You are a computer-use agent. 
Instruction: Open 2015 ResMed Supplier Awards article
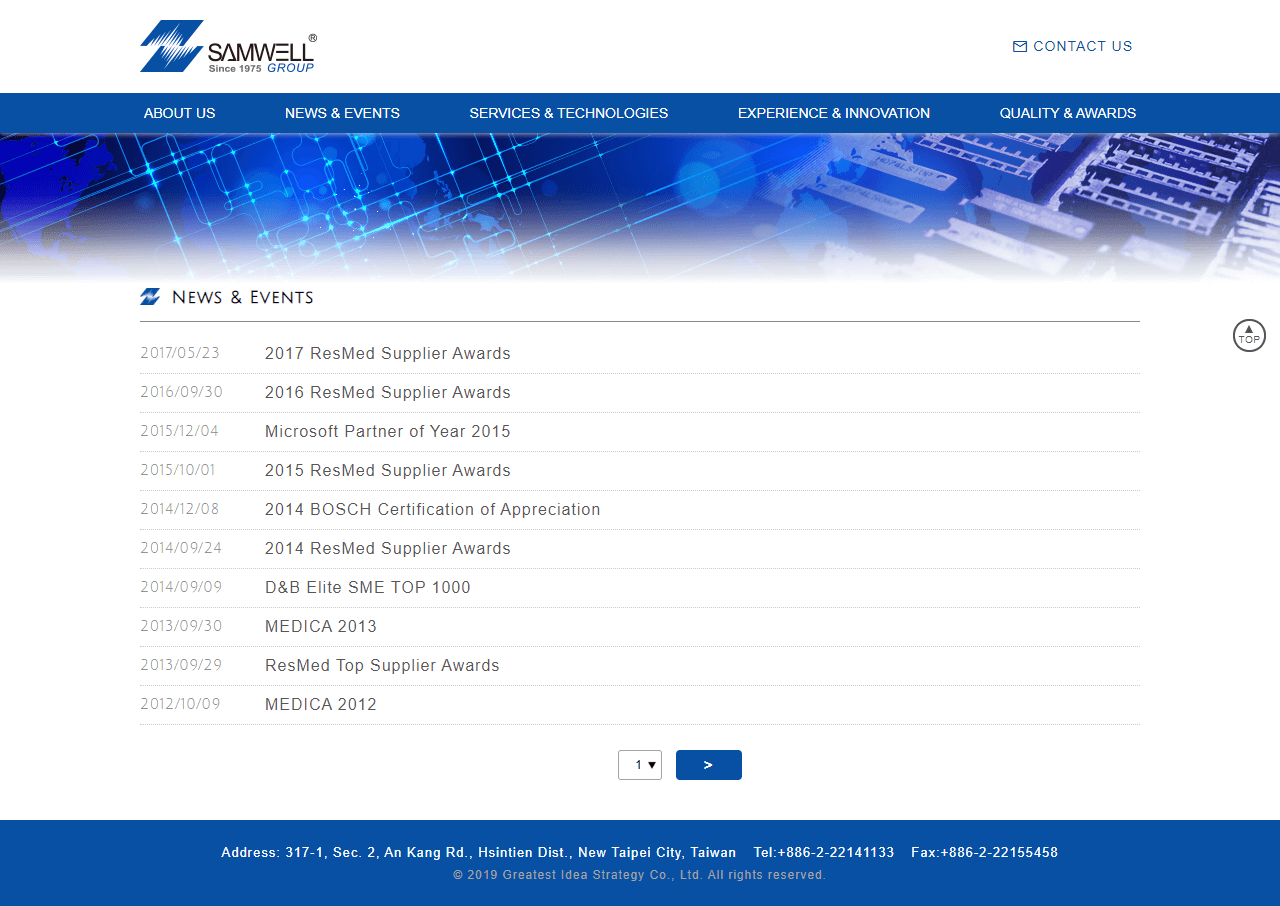388,470
